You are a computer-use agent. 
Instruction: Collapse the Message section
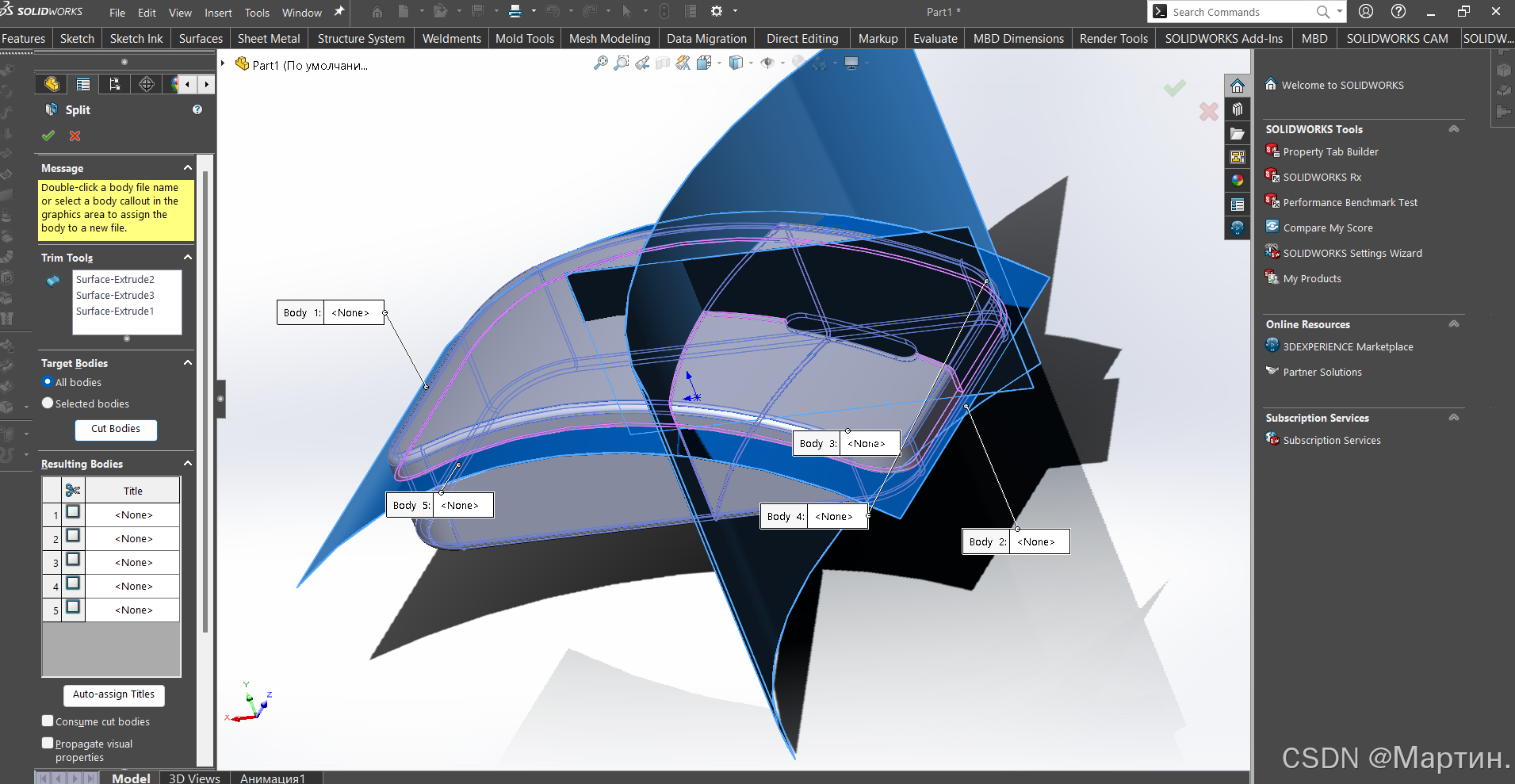click(x=188, y=167)
